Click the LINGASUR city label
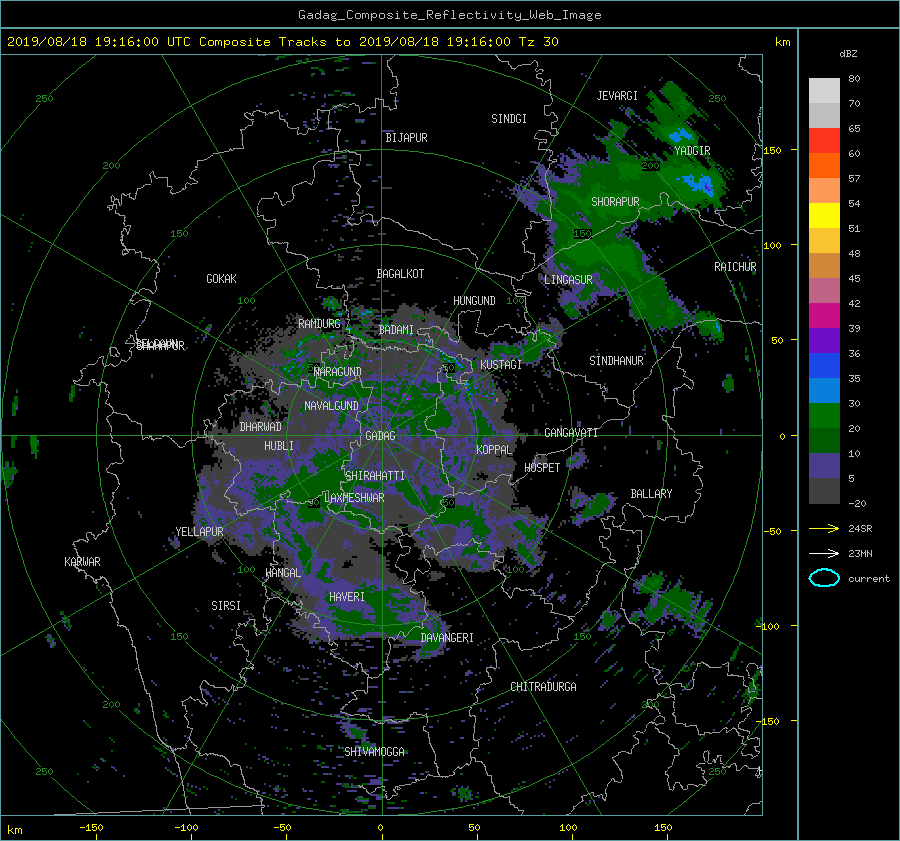Image resolution: width=900 pixels, height=841 pixels. pos(568,280)
